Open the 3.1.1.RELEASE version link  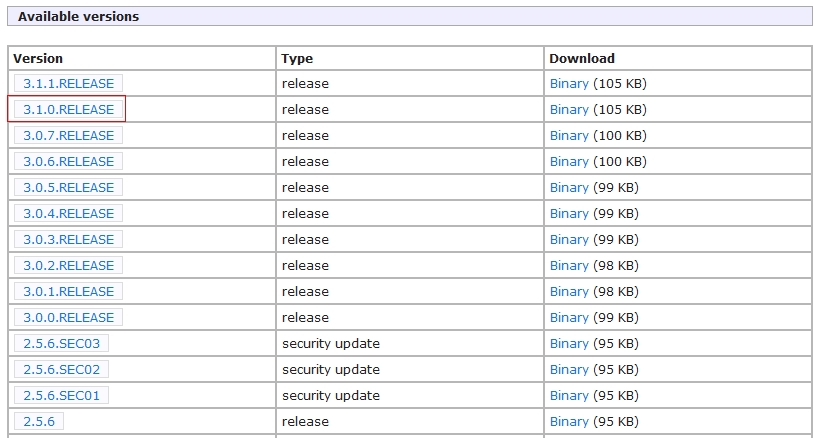69,84
